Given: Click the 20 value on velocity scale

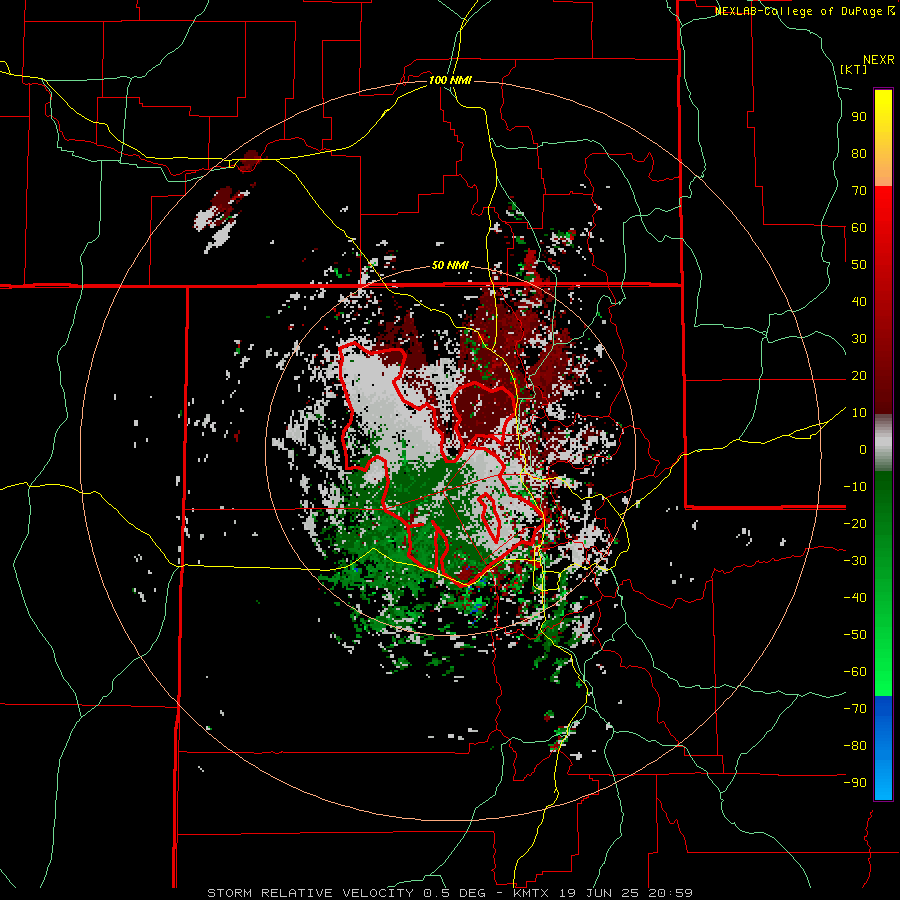Looking at the screenshot, I should click(859, 375).
